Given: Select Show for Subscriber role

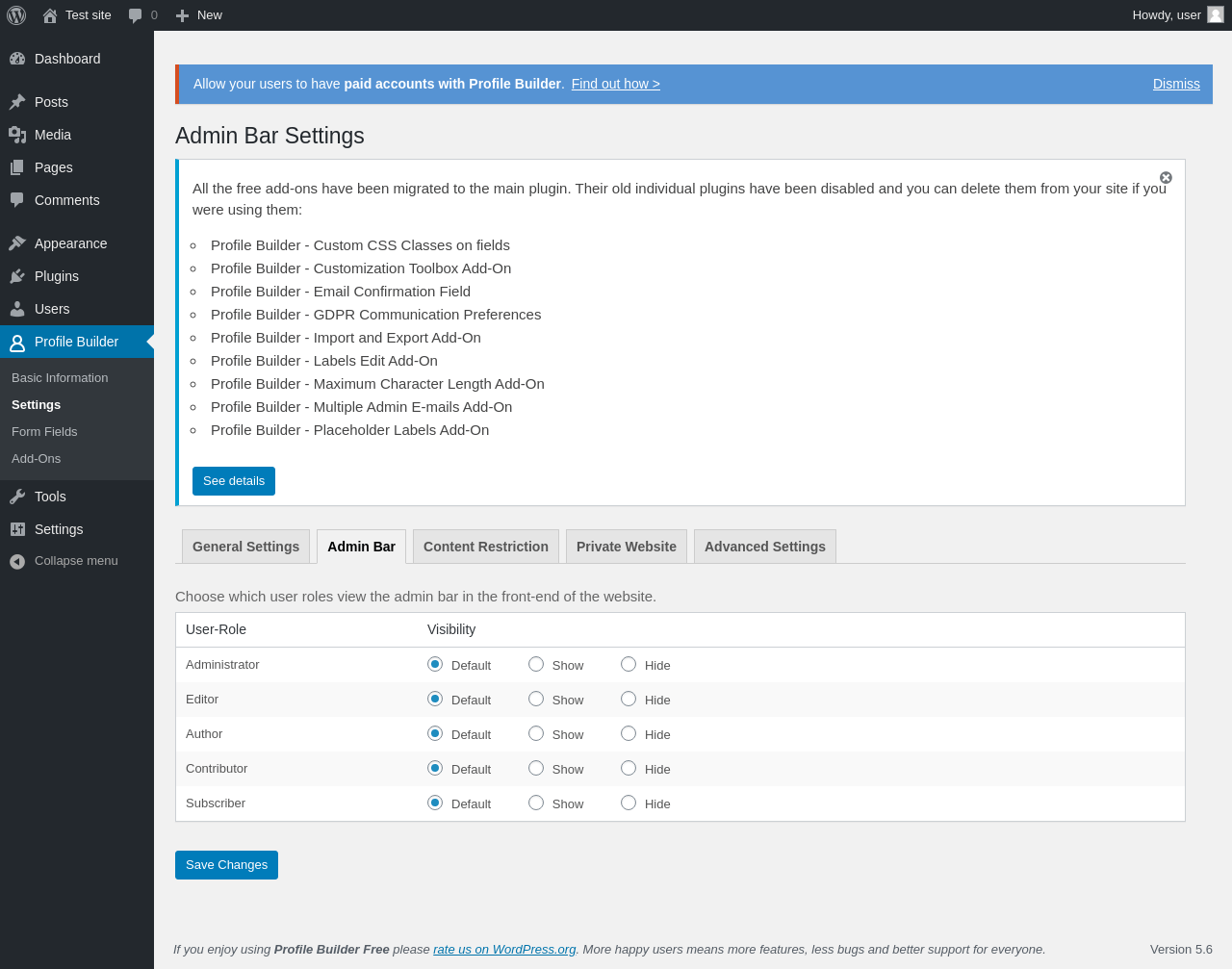Looking at the screenshot, I should pyautogui.click(x=536, y=803).
